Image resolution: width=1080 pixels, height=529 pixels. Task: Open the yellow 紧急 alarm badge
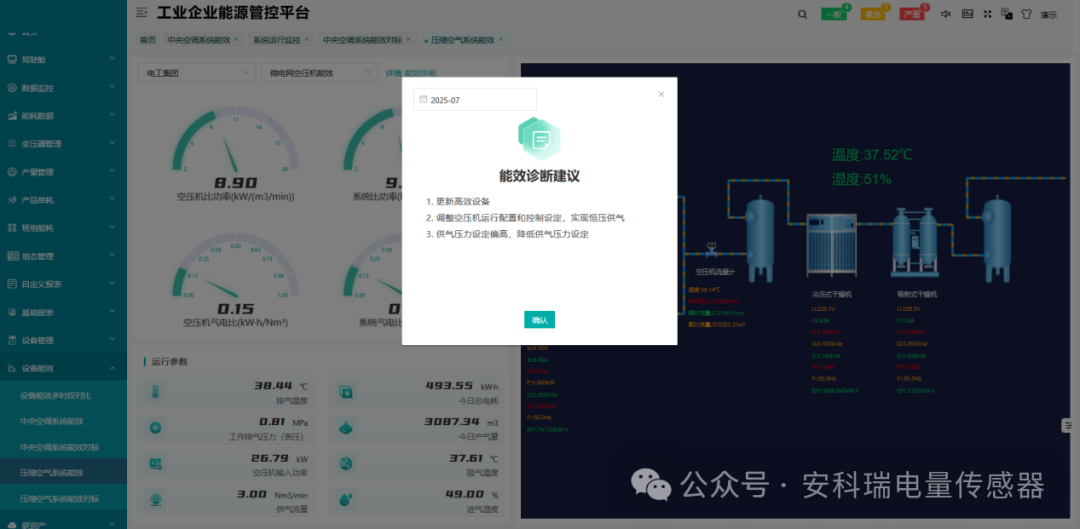[x=873, y=14]
